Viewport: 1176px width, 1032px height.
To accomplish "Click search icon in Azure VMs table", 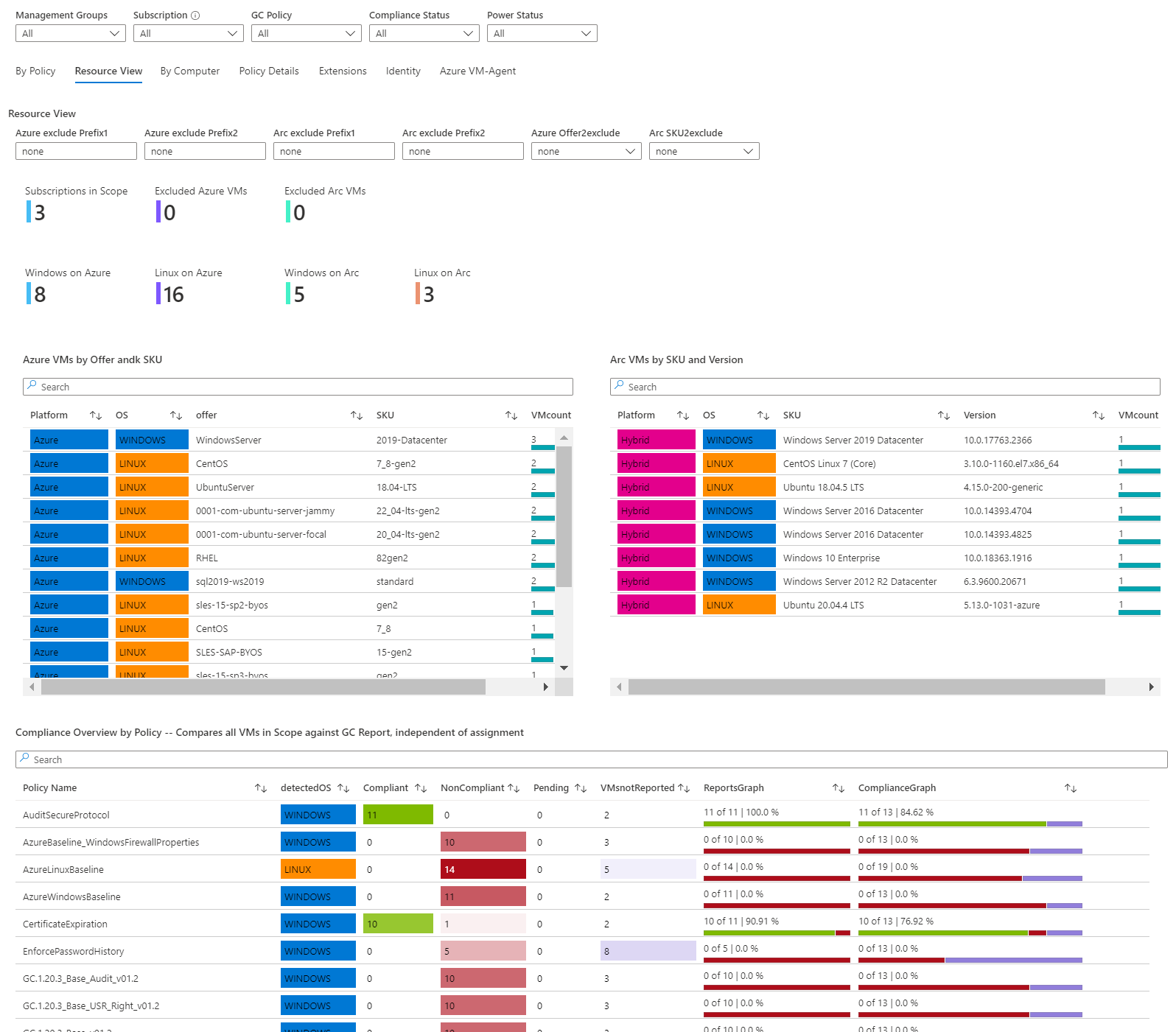I will tap(32, 385).
